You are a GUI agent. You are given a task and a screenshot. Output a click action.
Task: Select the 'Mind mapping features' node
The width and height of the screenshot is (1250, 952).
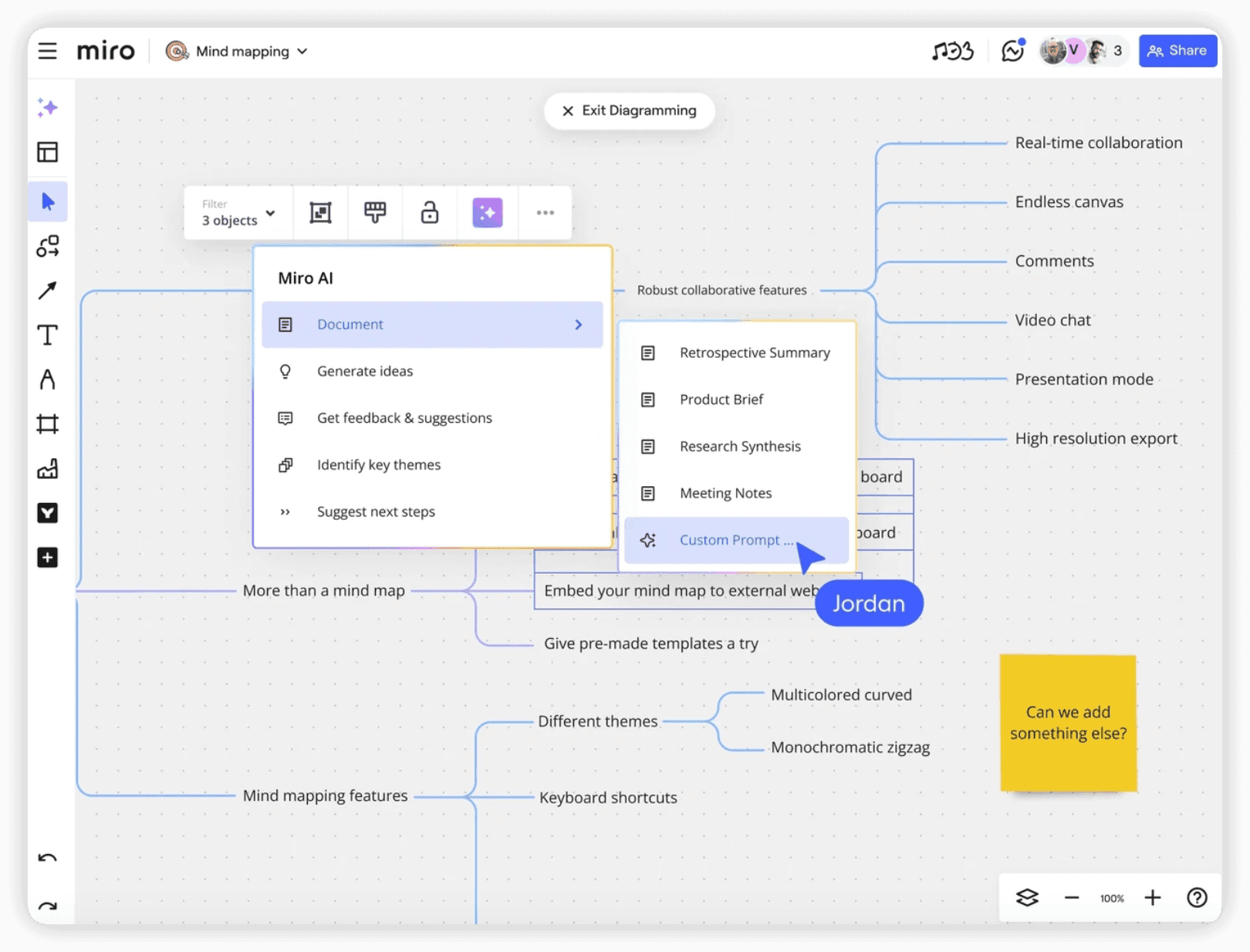pyautogui.click(x=325, y=795)
